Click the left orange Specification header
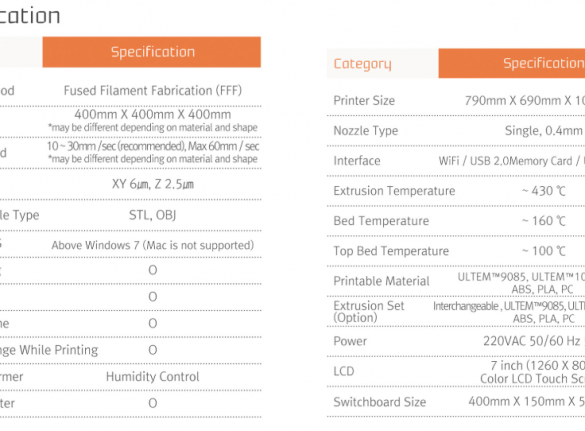 [x=152, y=52]
